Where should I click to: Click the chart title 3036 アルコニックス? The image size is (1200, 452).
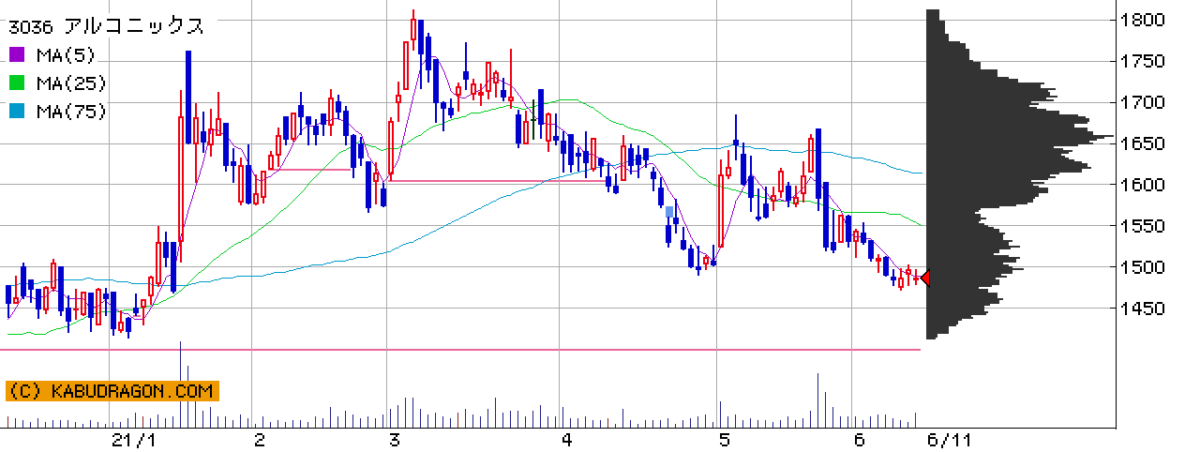point(106,27)
